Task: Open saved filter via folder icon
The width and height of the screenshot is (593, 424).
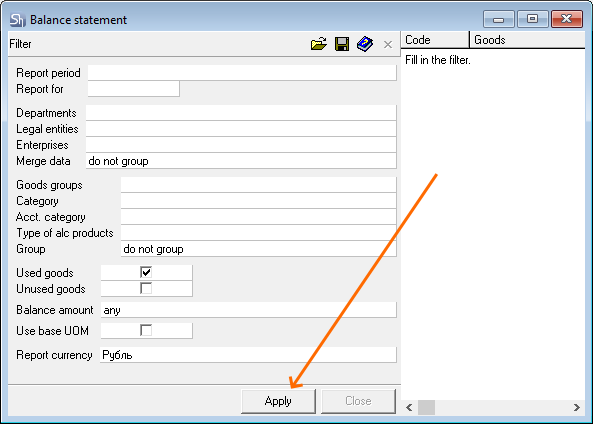Action: coord(319,44)
